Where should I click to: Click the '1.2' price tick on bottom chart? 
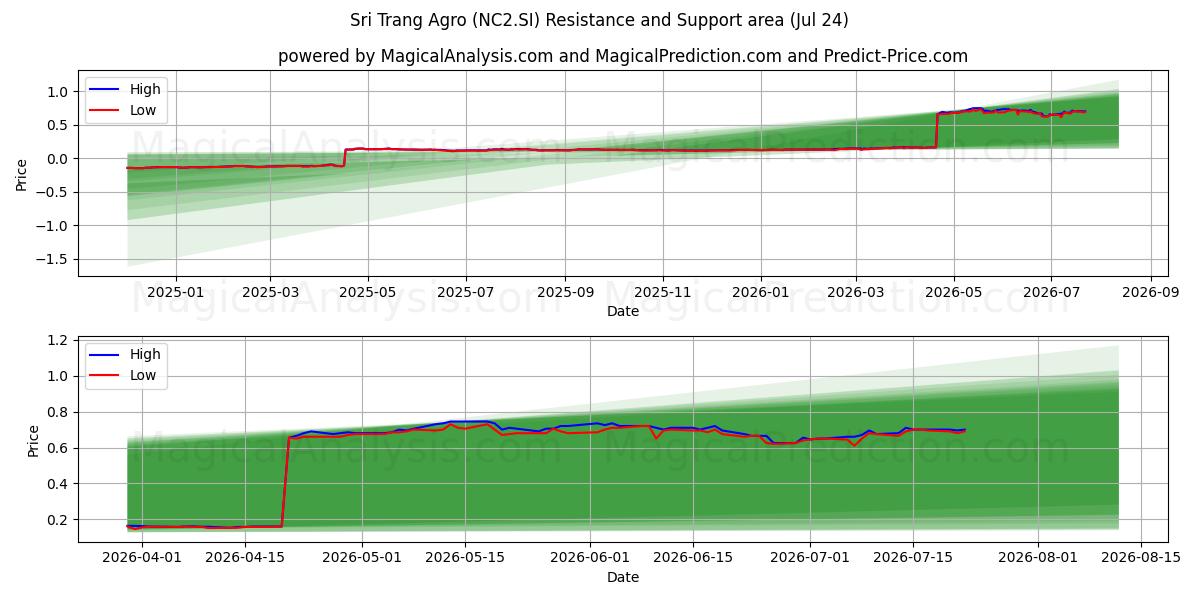(60, 341)
